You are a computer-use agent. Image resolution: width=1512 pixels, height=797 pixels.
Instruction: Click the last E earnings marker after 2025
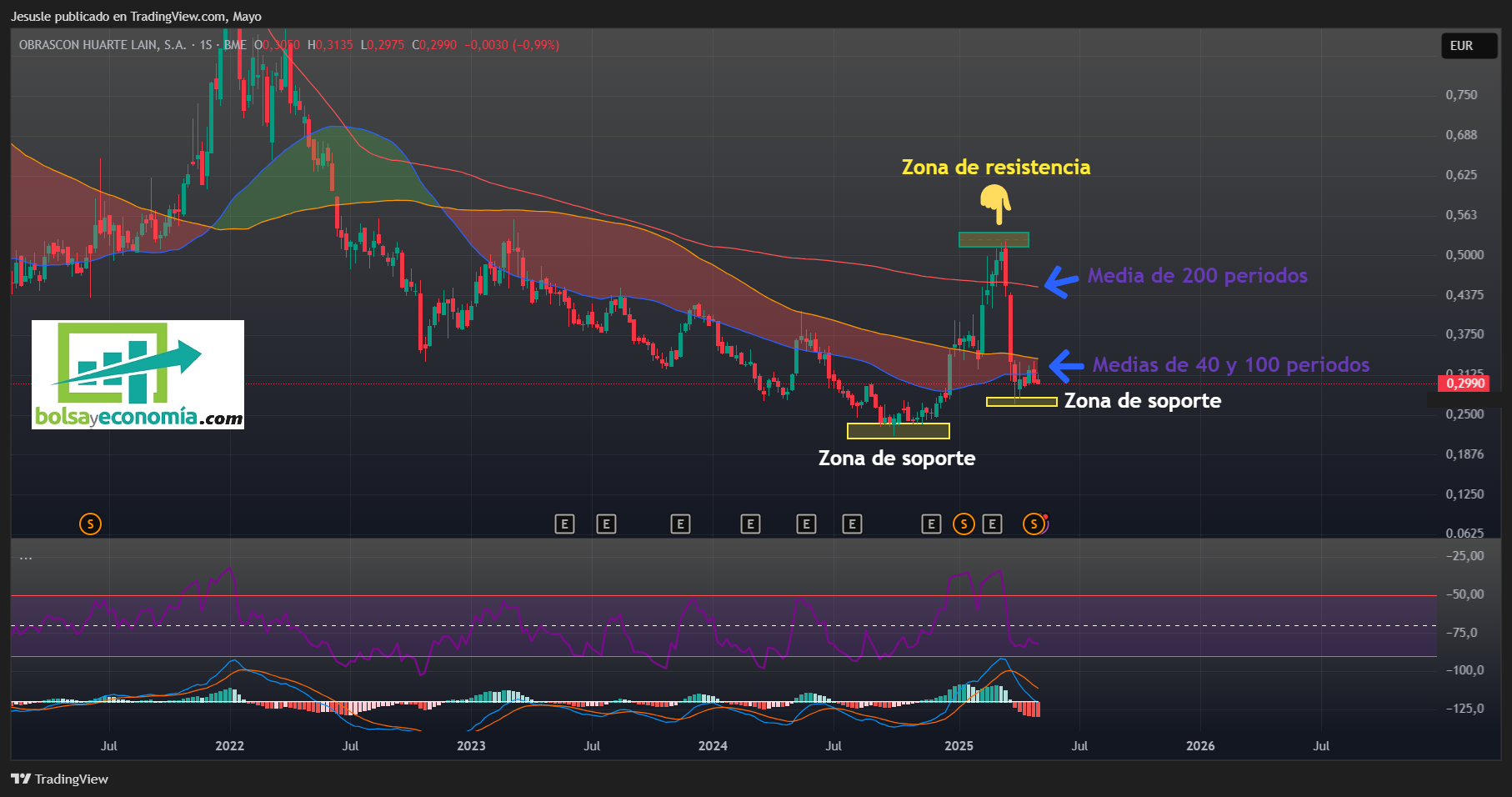(x=992, y=524)
